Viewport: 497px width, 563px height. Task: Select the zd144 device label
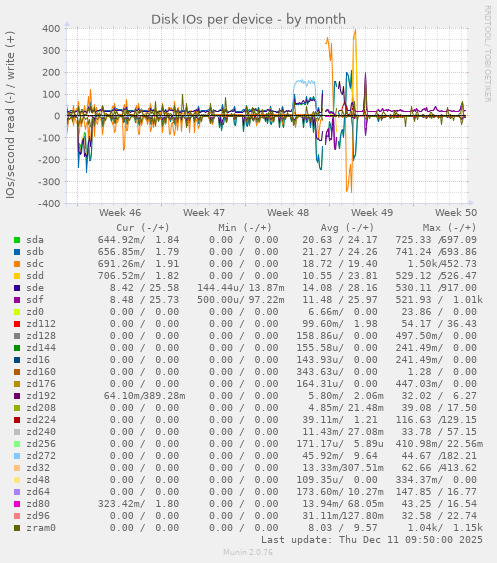point(41,348)
